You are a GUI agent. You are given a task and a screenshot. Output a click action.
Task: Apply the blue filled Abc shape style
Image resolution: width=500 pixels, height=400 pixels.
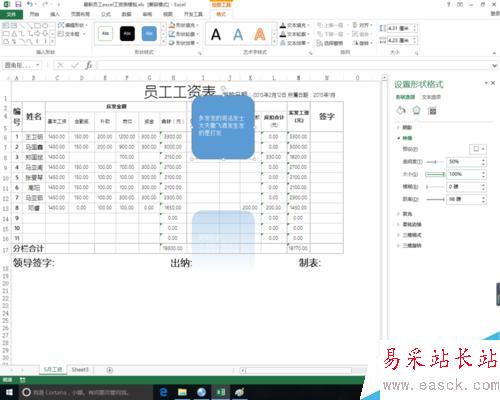tap(149, 34)
